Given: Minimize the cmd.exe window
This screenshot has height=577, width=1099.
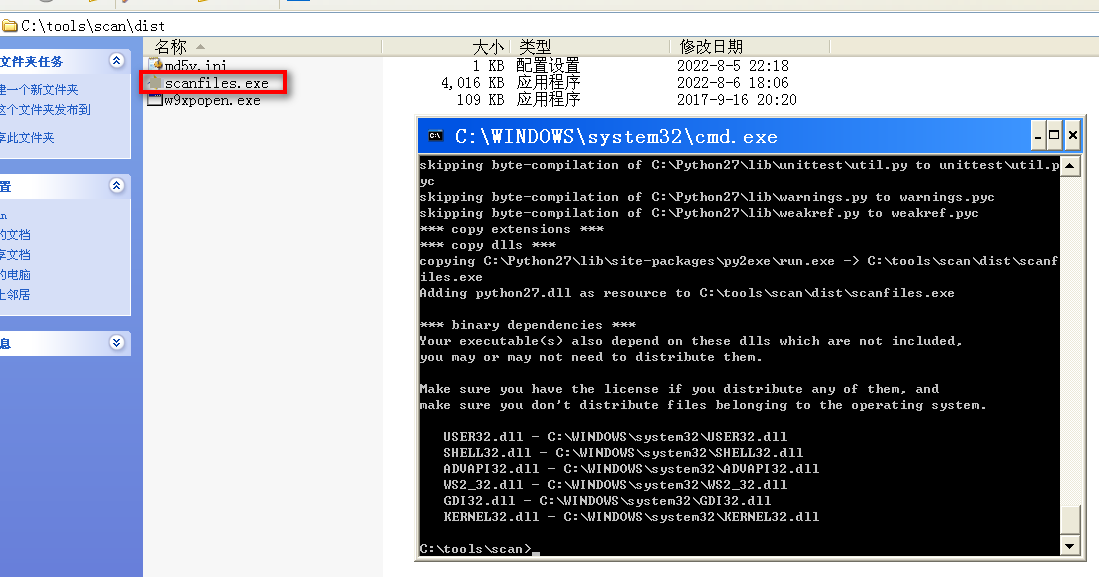Looking at the screenshot, I should pos(1038,136).
